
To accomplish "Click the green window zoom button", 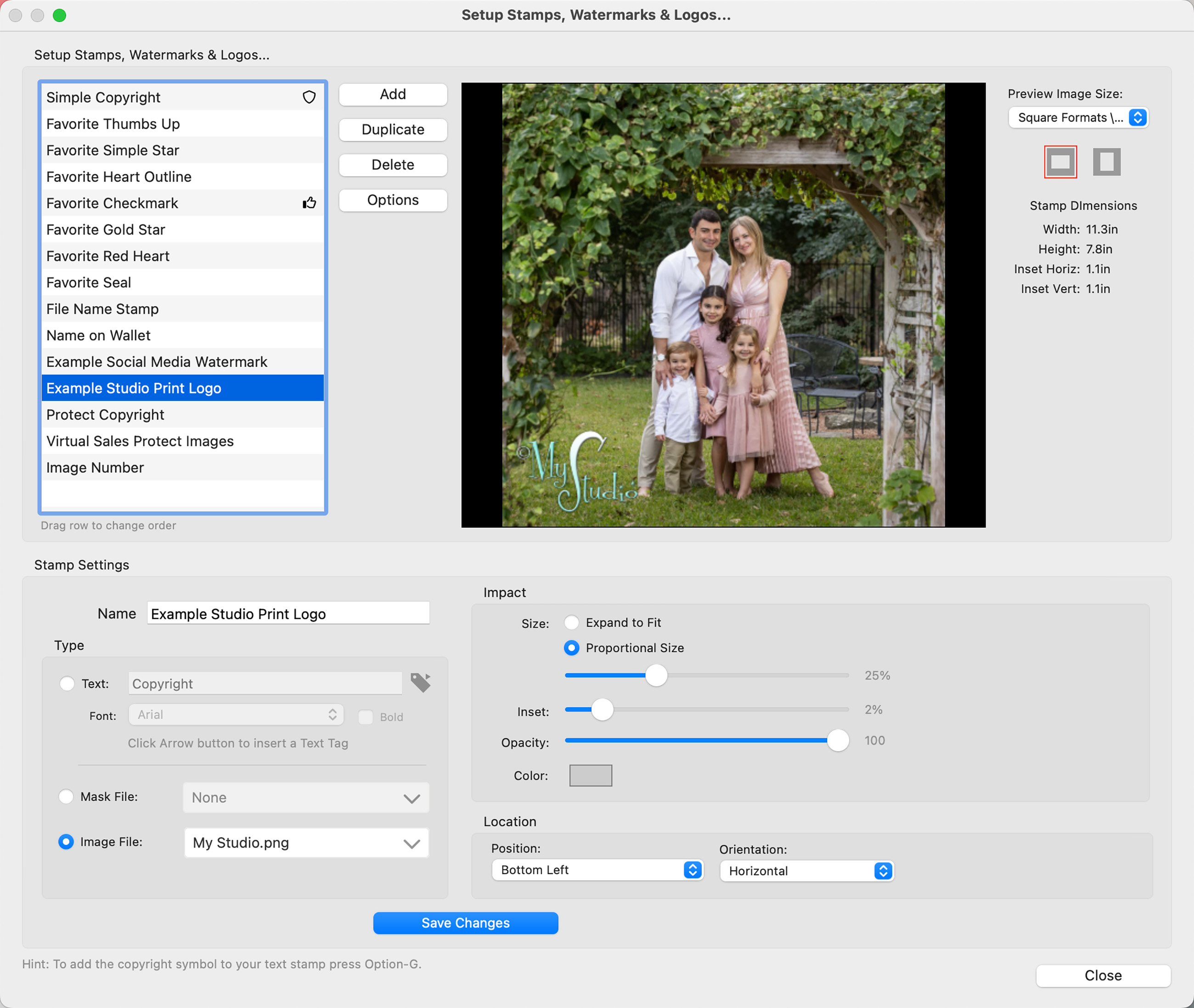I will point(59,16).
